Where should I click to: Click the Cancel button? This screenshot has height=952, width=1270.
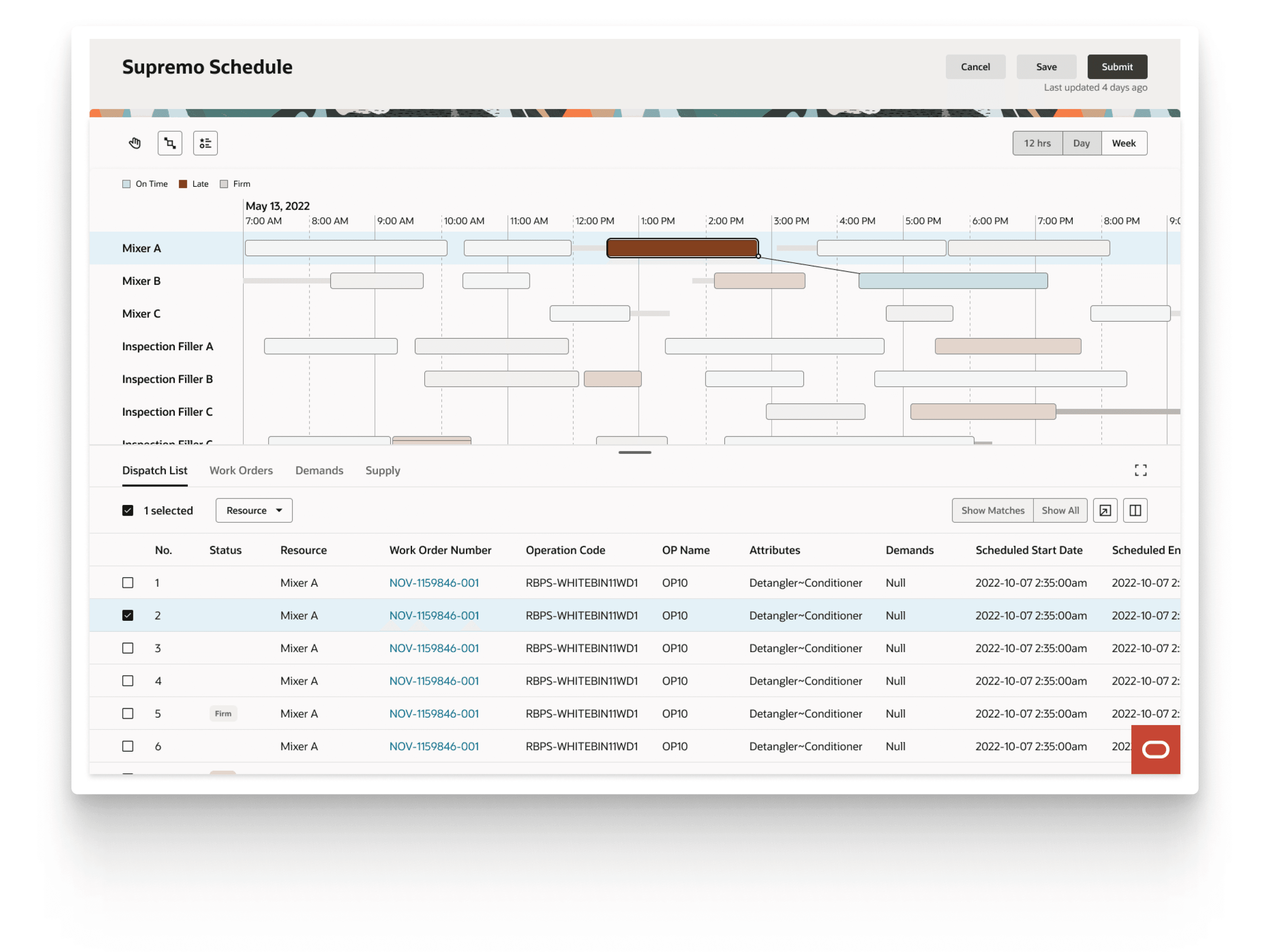point(976,67)
